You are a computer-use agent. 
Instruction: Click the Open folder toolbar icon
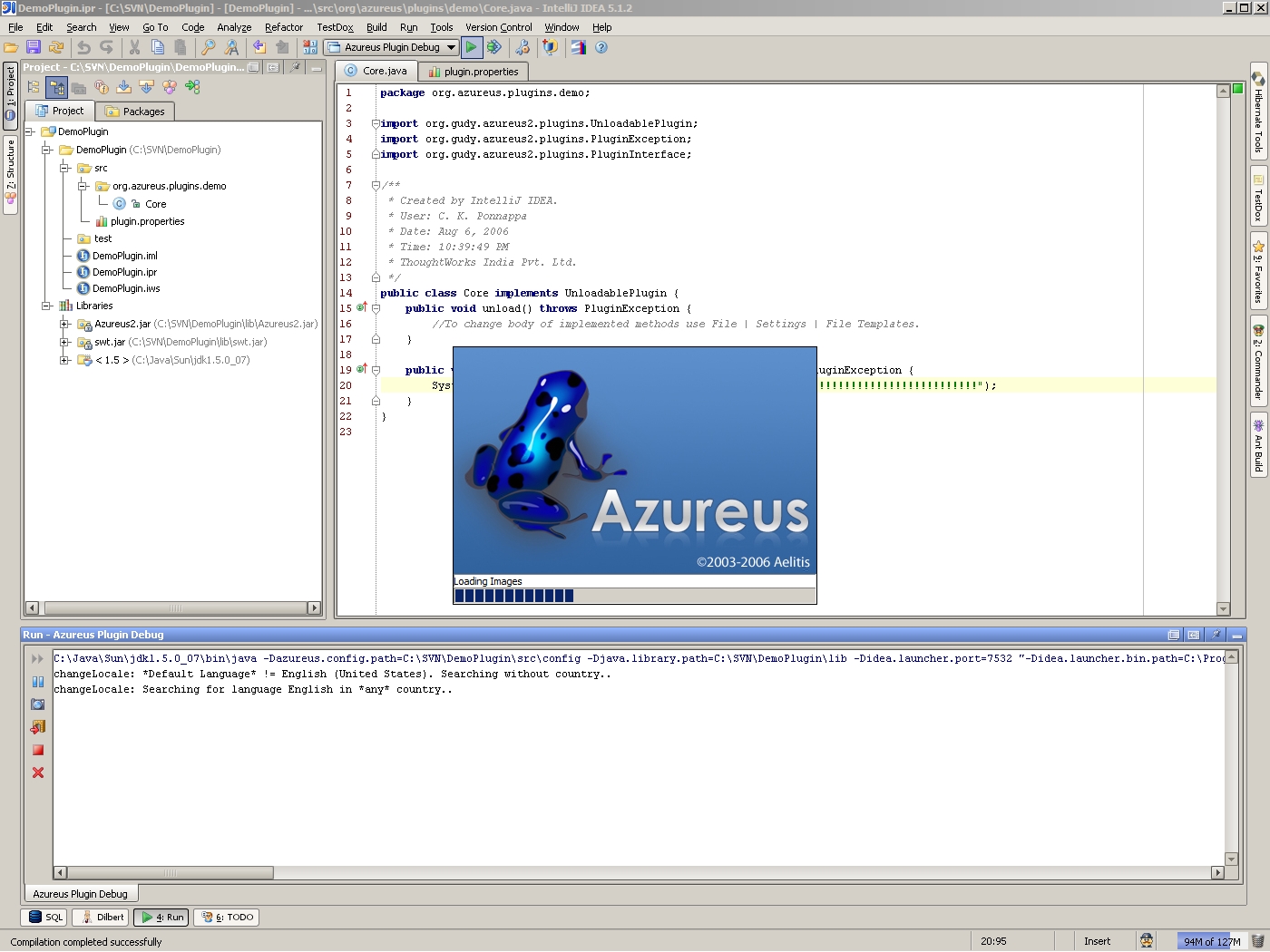[11, 47]
